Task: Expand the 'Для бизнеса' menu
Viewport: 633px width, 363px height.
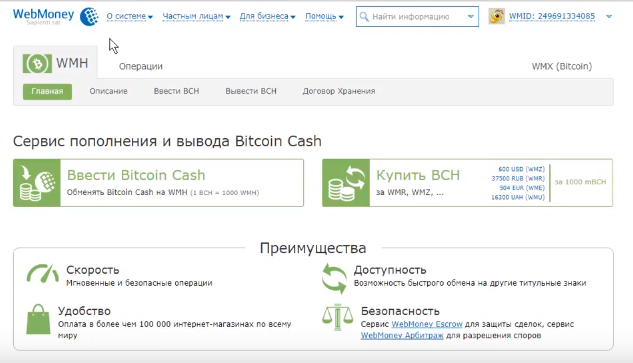Action: click(267, 17)
